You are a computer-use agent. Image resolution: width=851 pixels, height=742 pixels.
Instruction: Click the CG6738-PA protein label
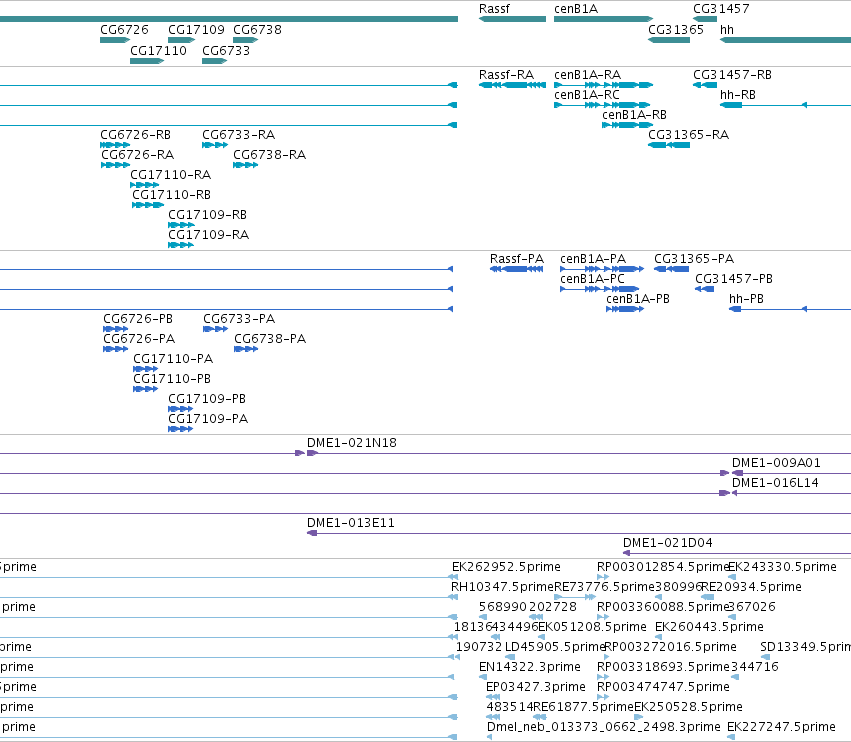(x=270, y=339)
